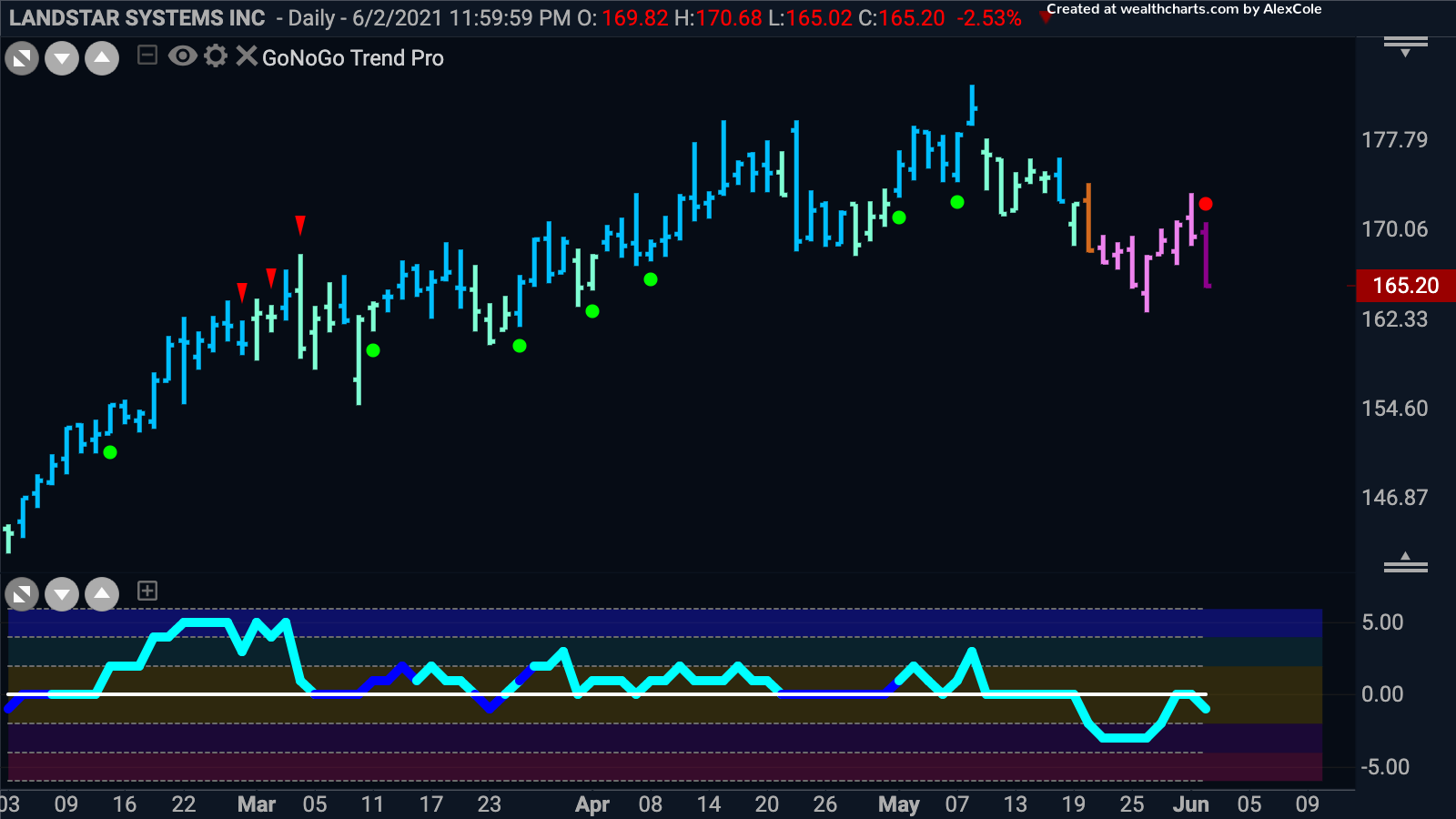Click the LANDSTAR SYSTEMS INC symbol title

click(137, 18)
